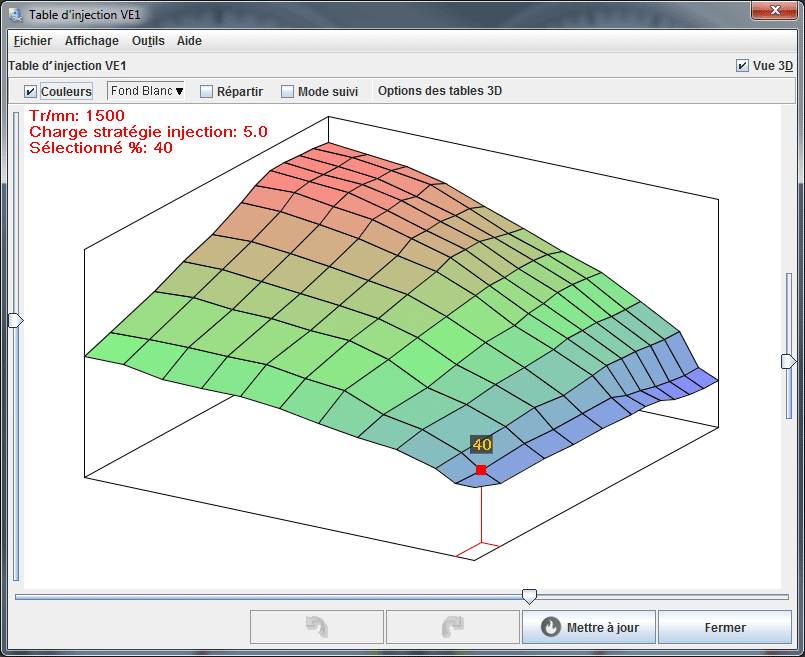Screen dimensions: 805x657
Task: Click the redo arrow button
Action: 452,627
